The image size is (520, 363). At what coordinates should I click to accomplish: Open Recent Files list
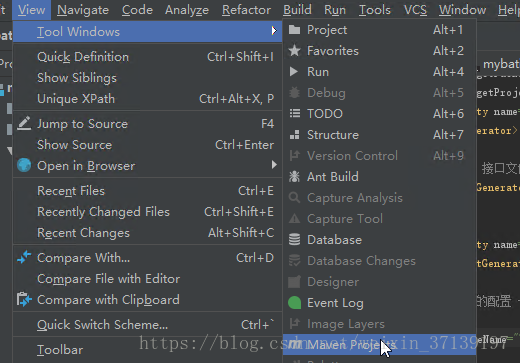pyautogui.click(x=147, y=191)
